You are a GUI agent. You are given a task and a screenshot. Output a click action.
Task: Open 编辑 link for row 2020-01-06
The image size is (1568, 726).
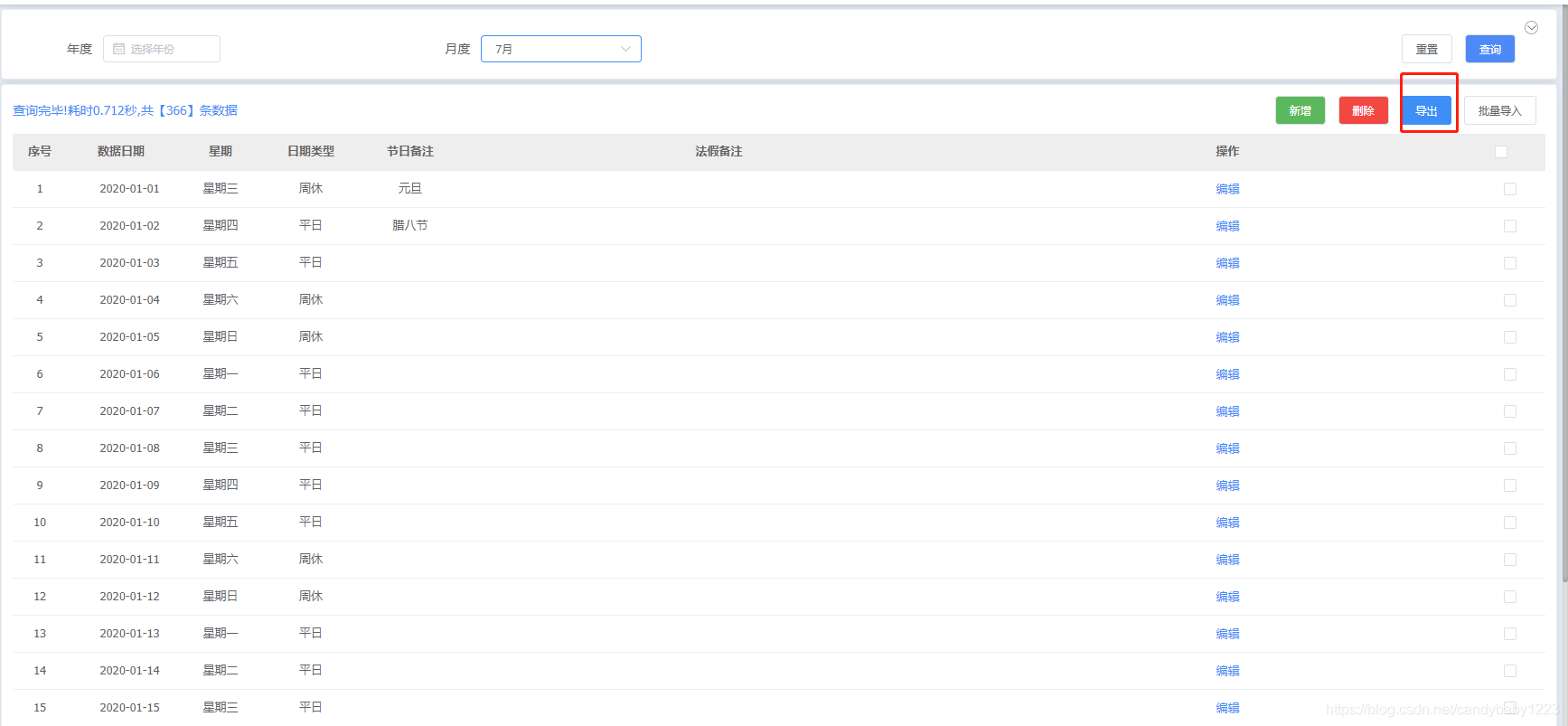[1227, 374]
